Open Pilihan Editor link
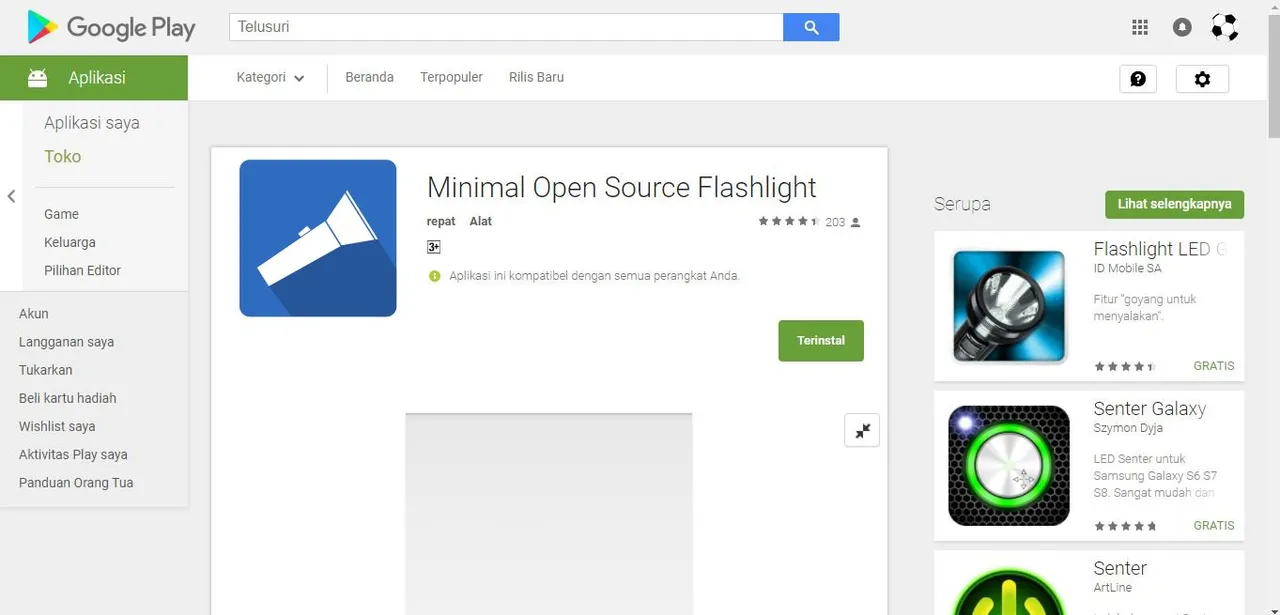 click(x=82, y=270)
